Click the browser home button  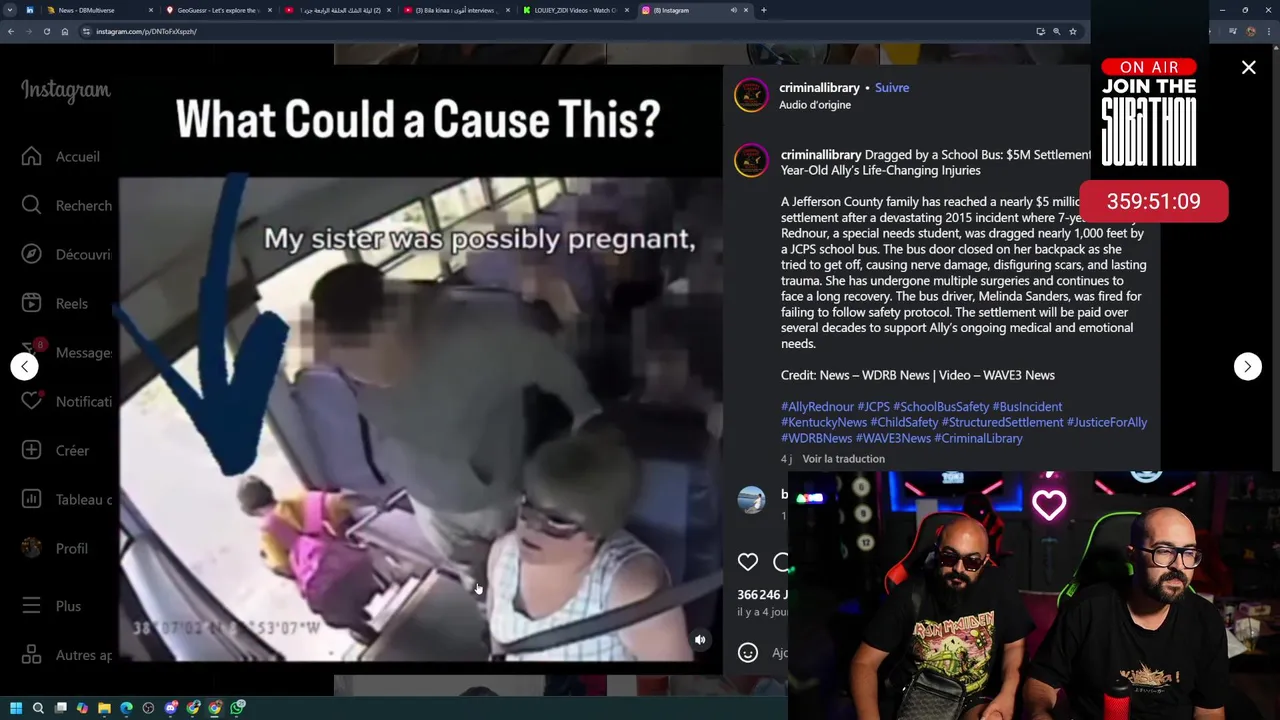[65, 31]
